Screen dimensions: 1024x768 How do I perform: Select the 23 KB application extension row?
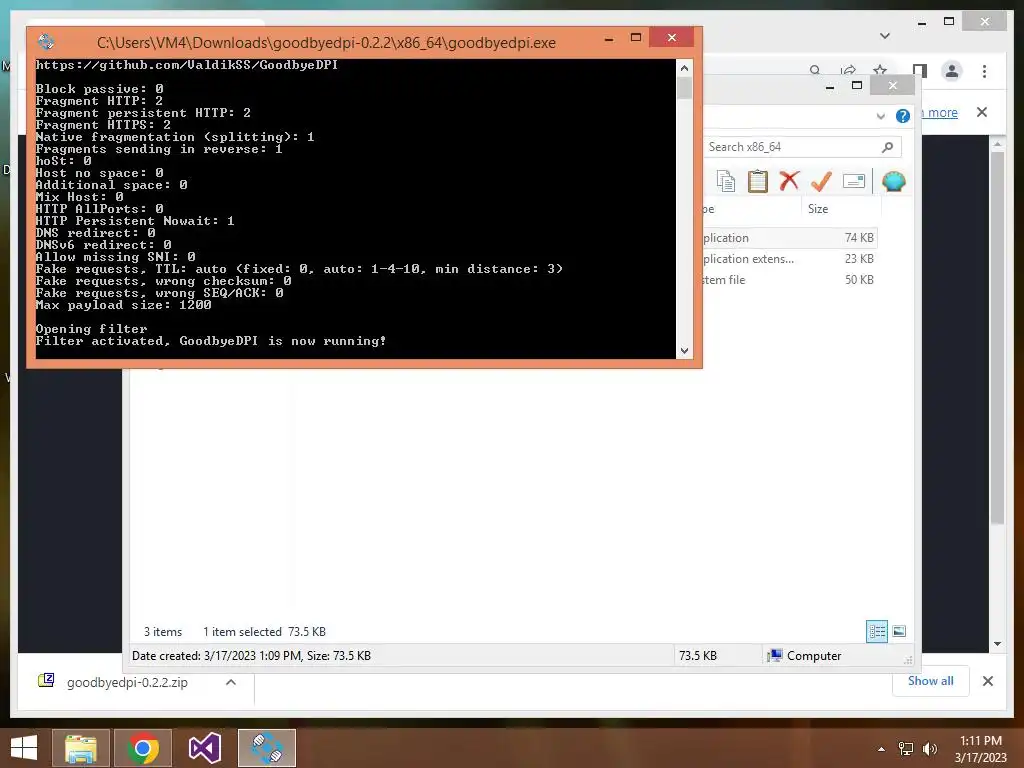pyautogui.click(x=789, y=259)
